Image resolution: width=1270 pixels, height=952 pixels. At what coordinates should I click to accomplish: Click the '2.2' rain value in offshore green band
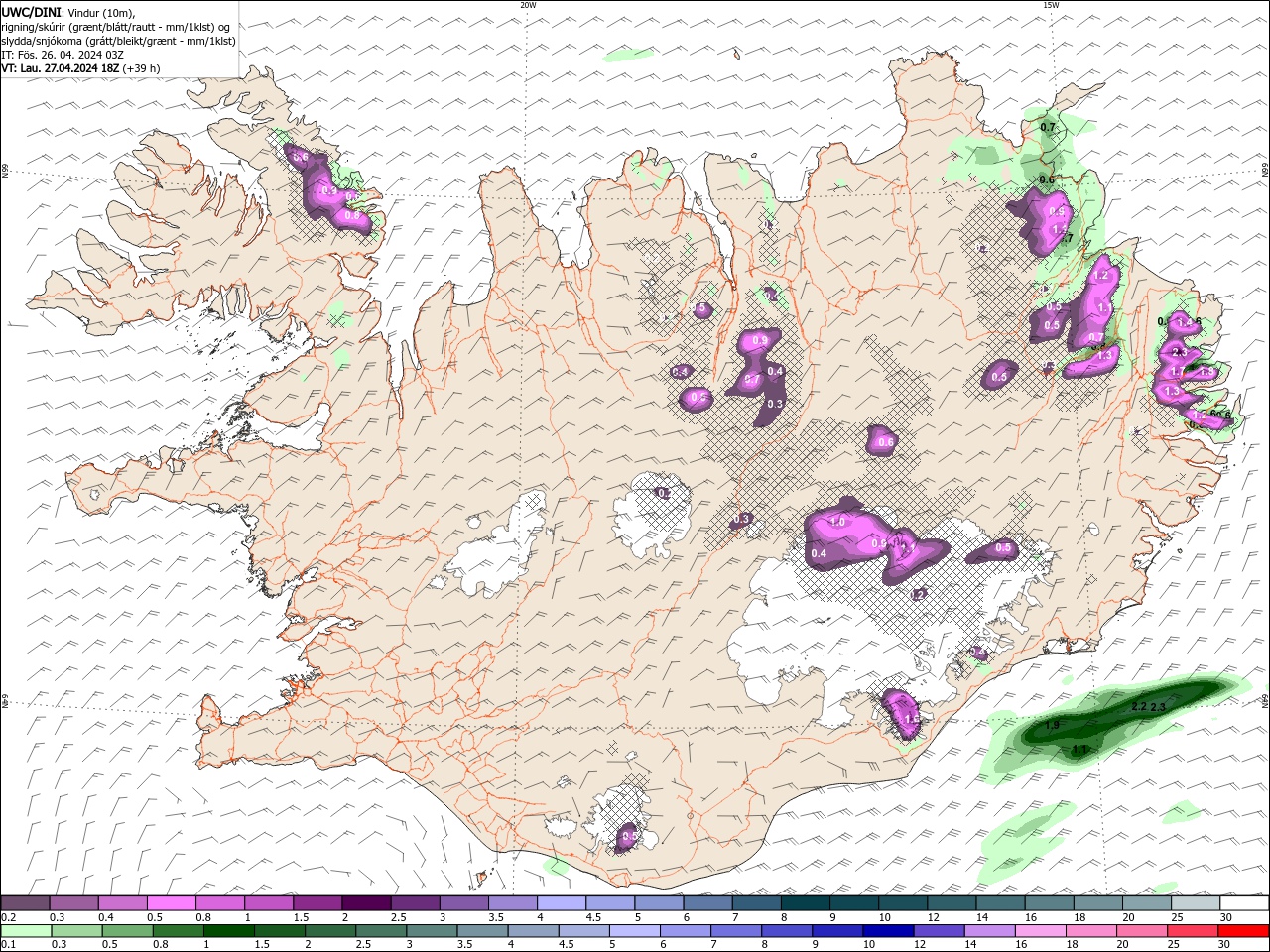(1139, 707)
